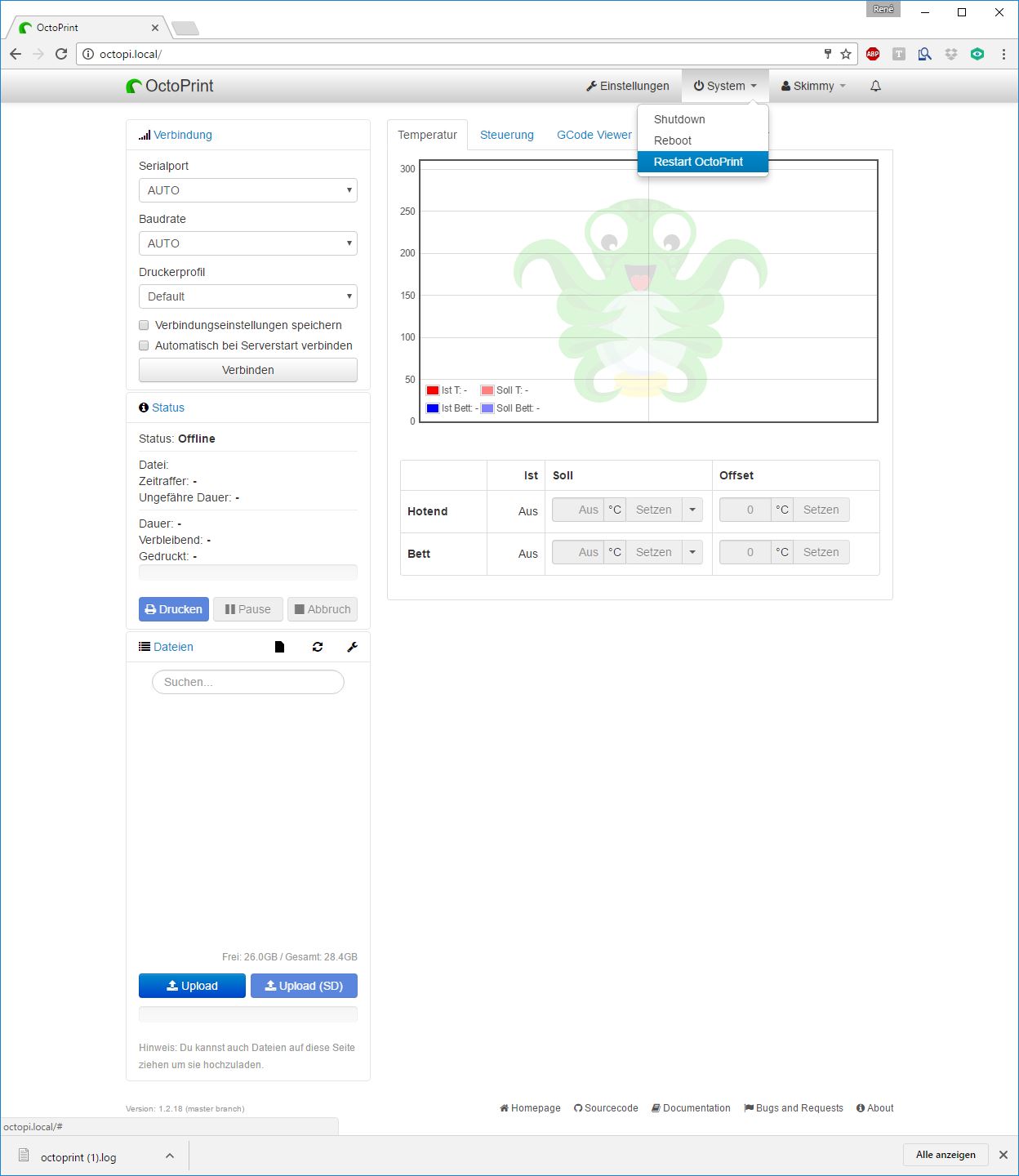
Task: Go back in browser history
Action: tap(16, 54)
